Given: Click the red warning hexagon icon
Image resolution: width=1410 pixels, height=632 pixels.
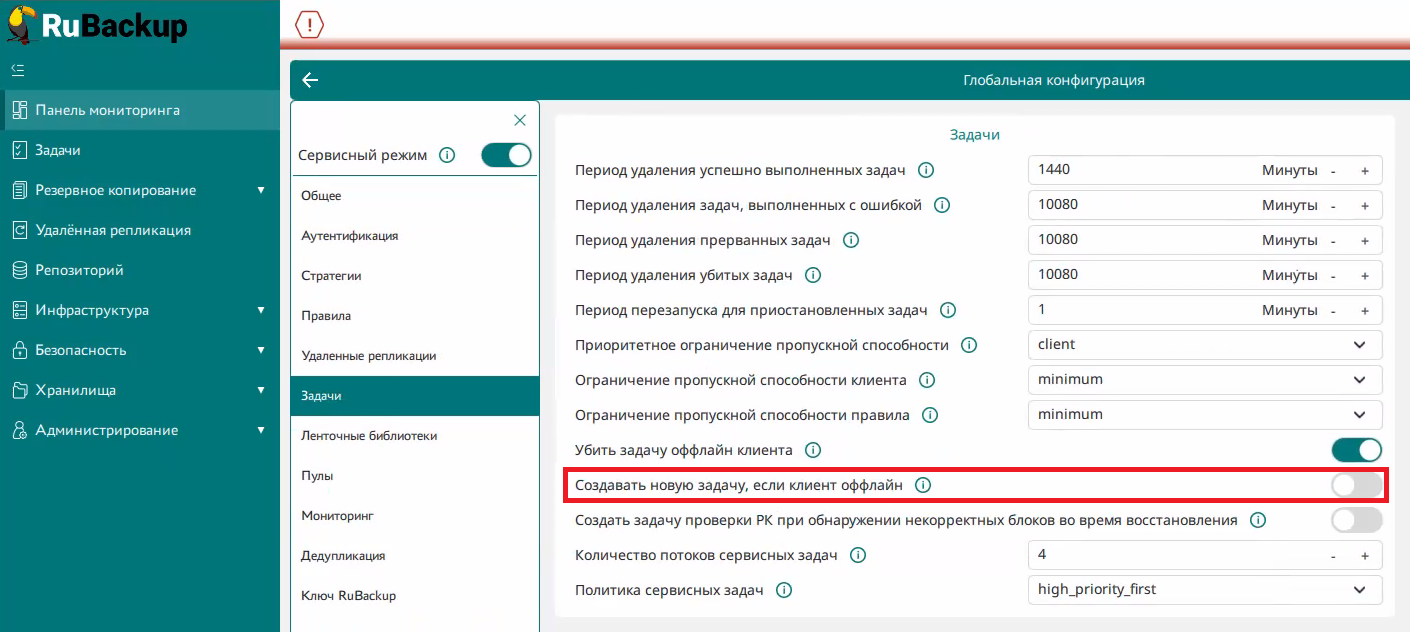Looking at the screenshot, I should click(309, 26).
